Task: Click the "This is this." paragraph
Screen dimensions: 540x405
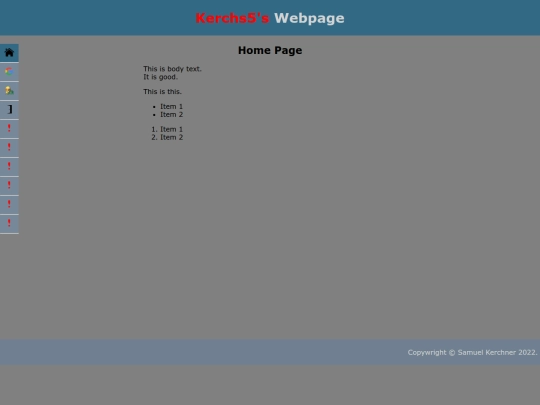Action: click(x=162, y=92)
